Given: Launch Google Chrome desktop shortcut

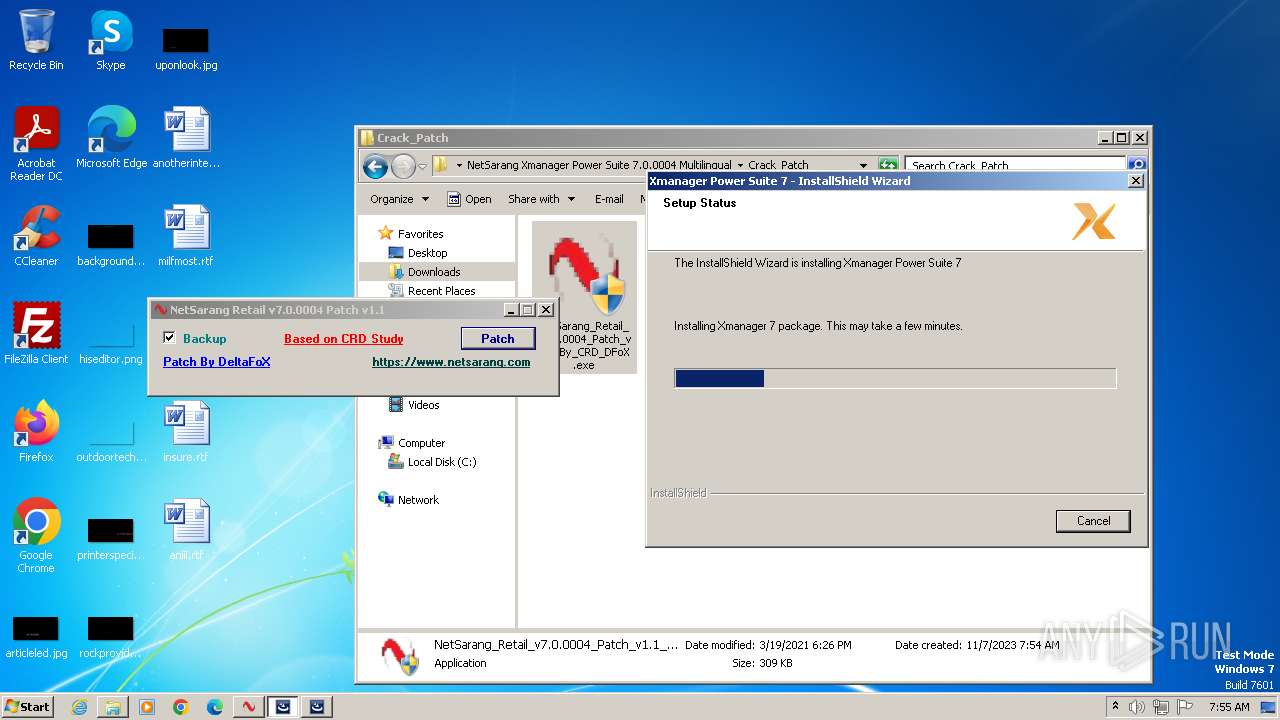Looking at the screenshot, I should click(36, 535).
